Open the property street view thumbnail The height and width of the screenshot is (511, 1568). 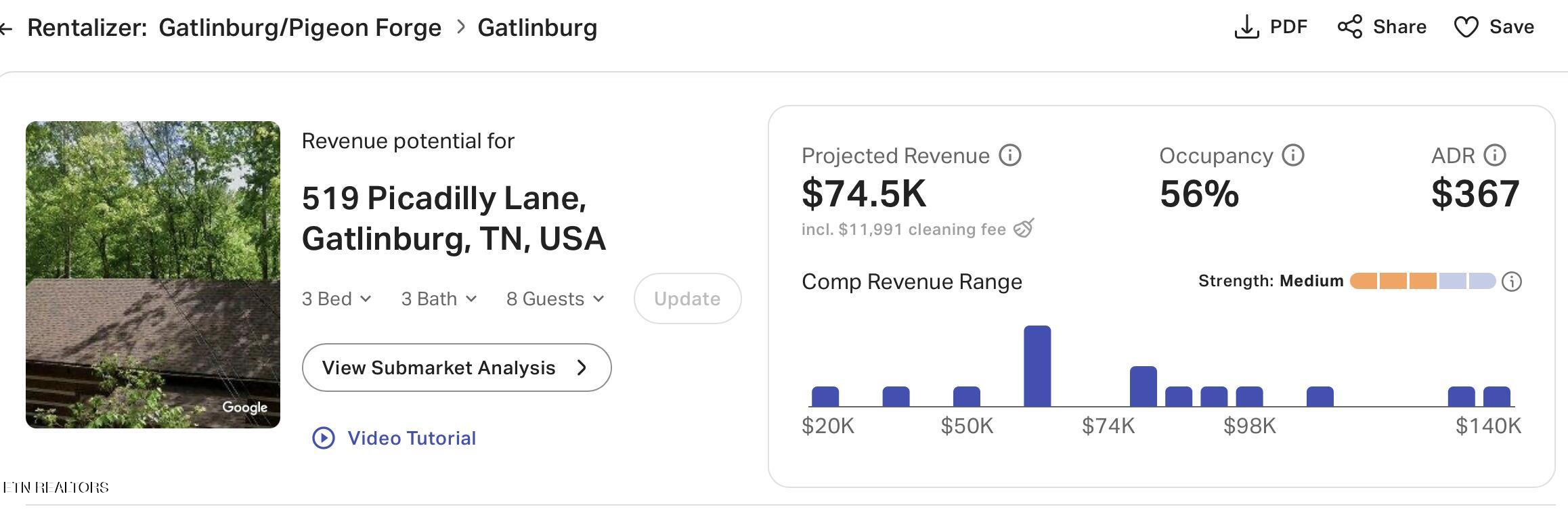click(153, 275)
